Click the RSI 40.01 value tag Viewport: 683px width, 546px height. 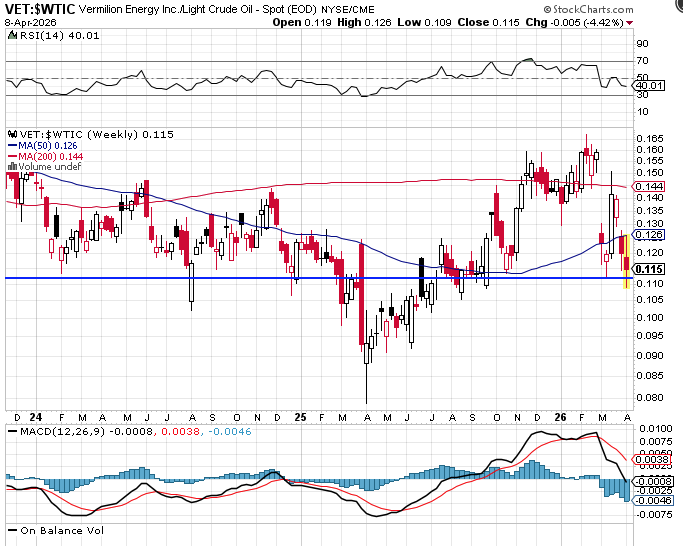click(x=649, y=86)
